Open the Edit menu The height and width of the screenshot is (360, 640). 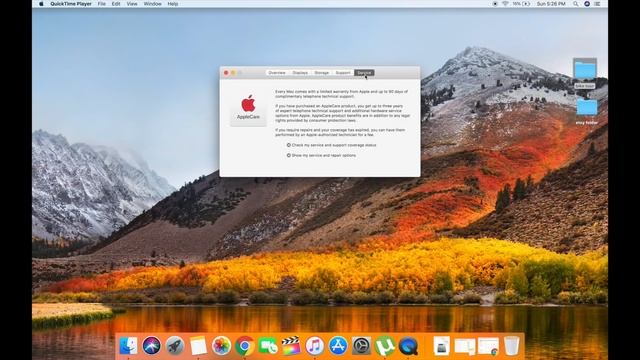[x=116, y=4]
